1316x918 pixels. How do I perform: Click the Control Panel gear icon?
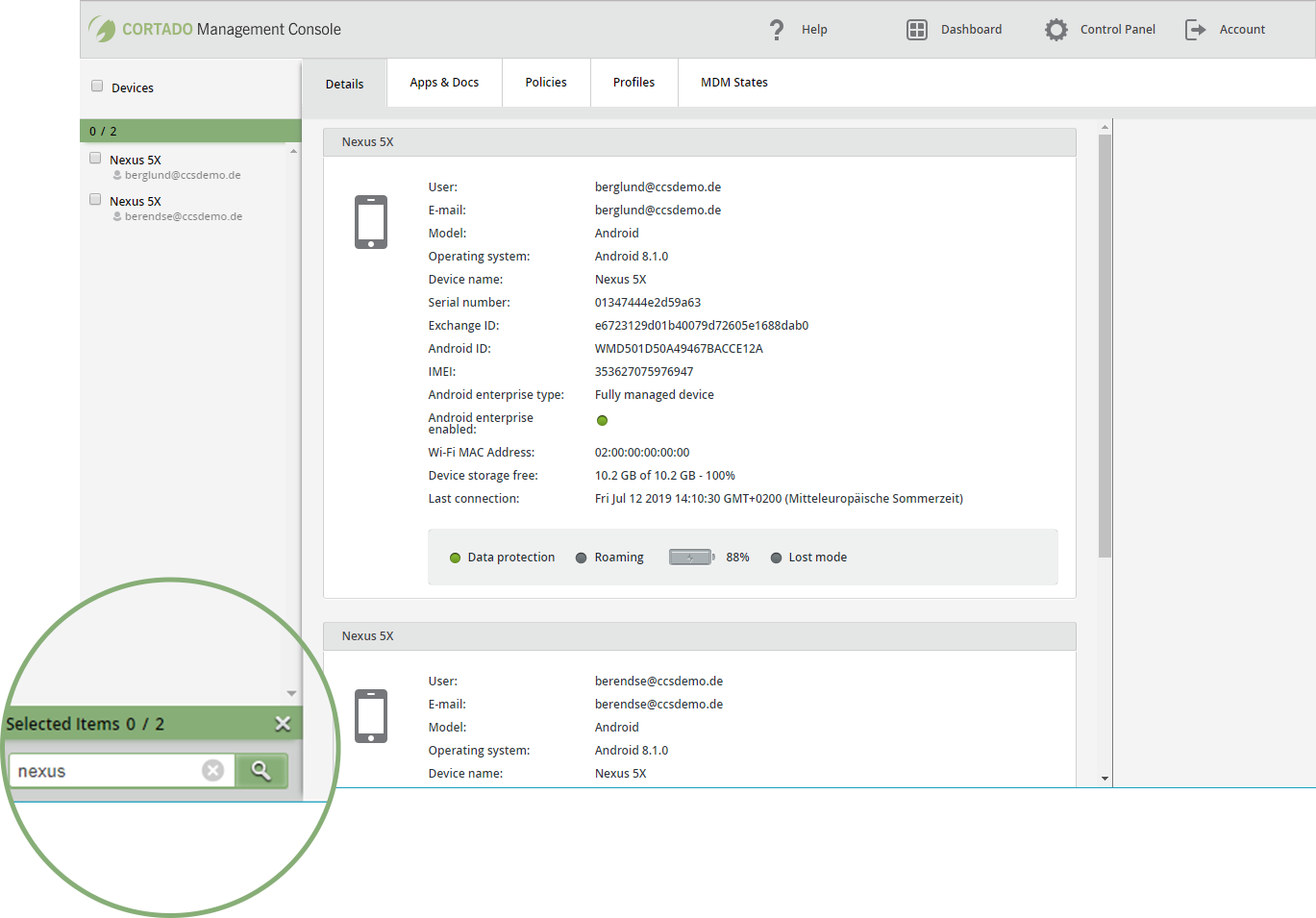[1055, 29]
